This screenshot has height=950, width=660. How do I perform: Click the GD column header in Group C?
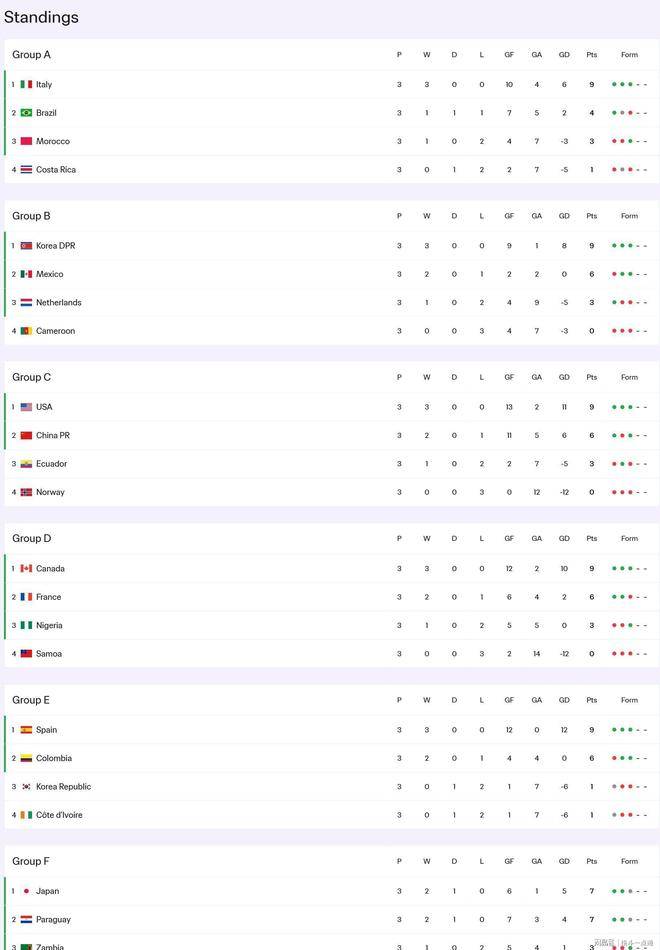(564, 377)
